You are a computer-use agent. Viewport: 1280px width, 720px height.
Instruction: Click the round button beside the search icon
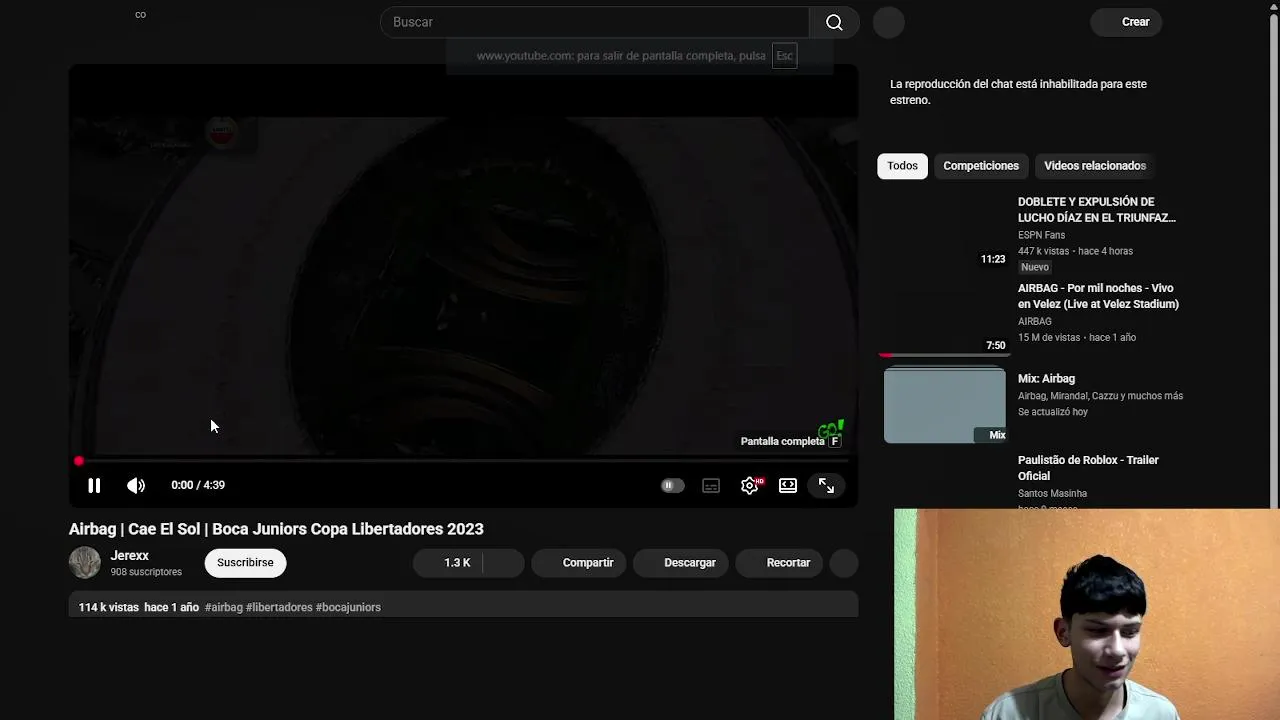[x=889, y=22]
